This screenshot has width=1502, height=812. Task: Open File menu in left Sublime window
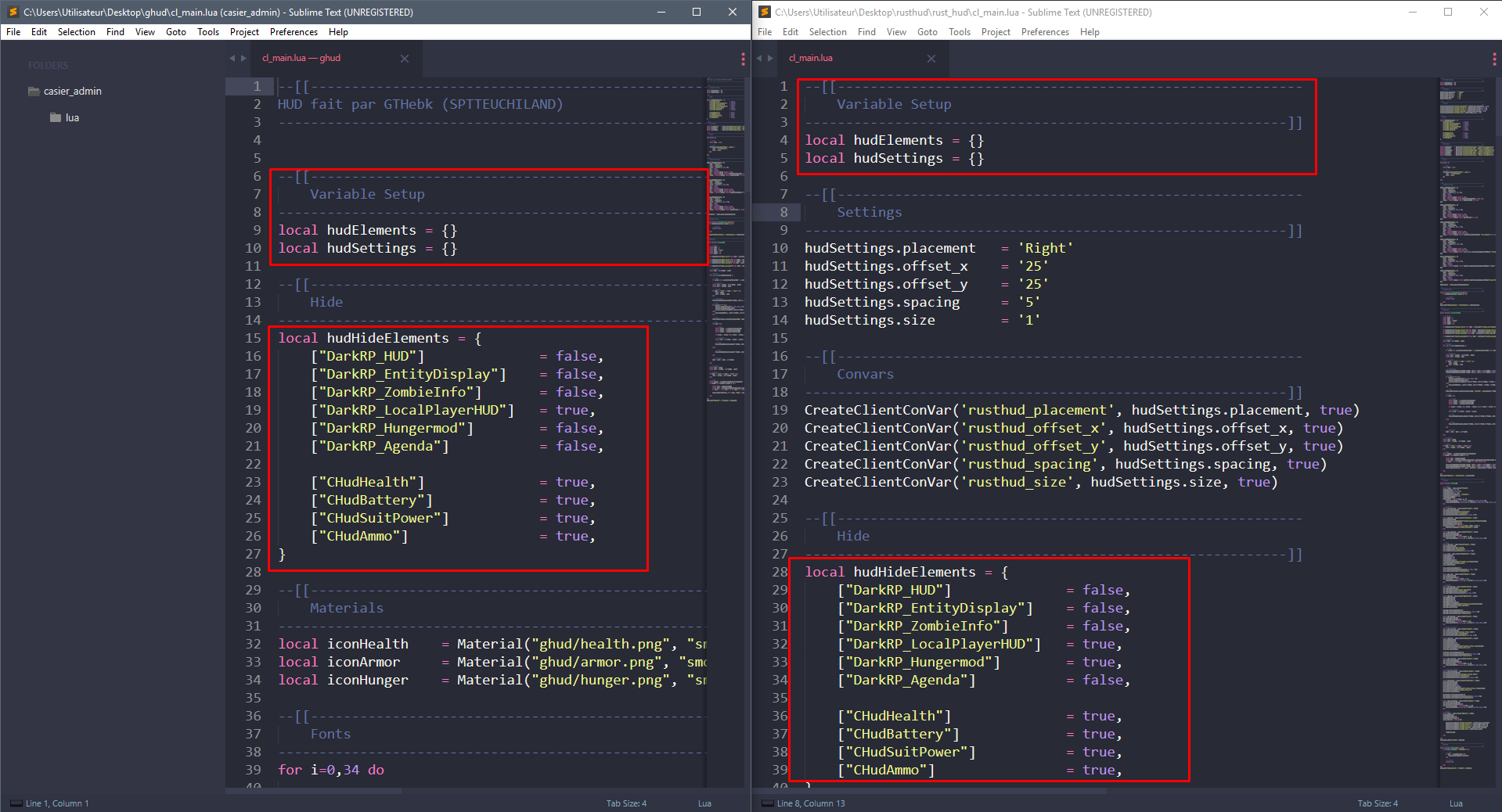(x=13, y=32)
